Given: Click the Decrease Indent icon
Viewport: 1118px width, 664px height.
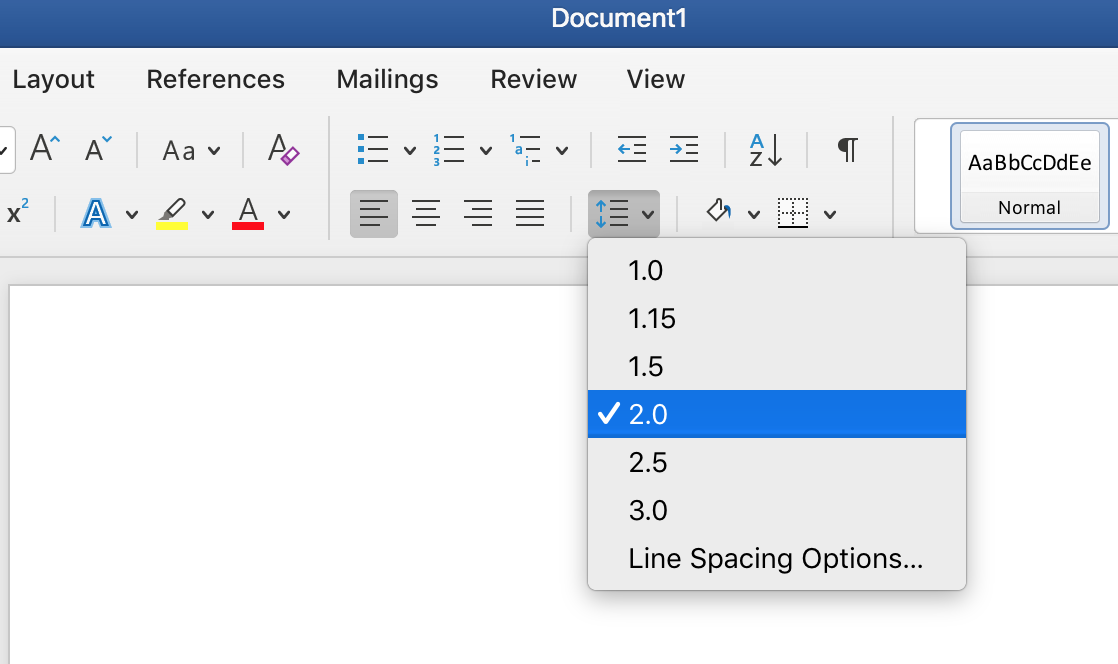Looking at the screenshot, I should coord(632,149).
